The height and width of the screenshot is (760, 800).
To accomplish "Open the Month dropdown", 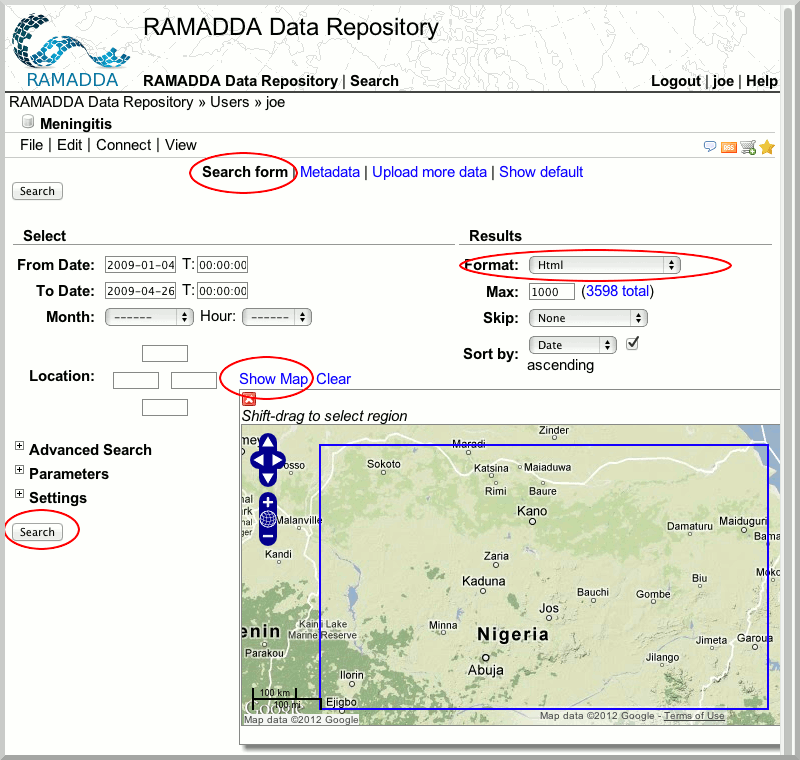I will point(149,317).
